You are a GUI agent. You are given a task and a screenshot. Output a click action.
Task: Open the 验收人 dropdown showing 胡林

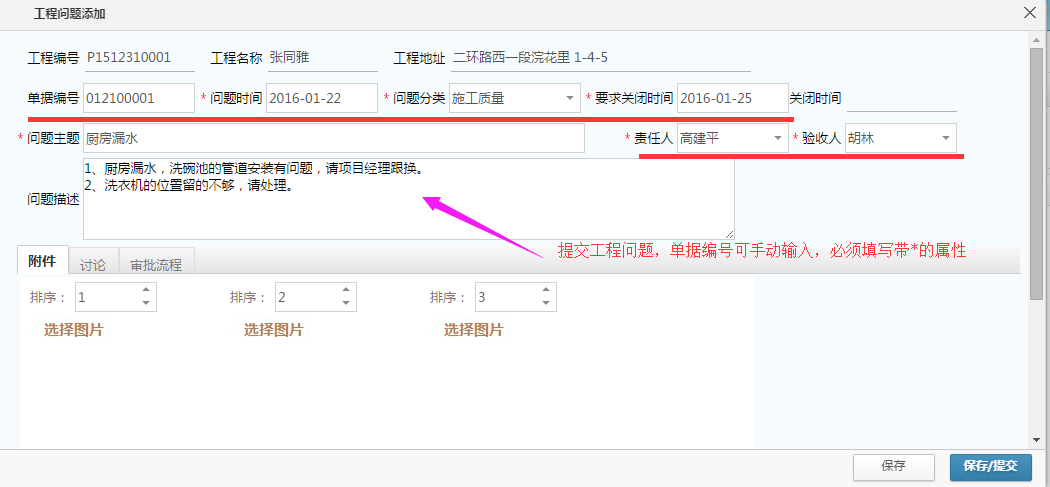pyautogui.click(x=945, y=138)
